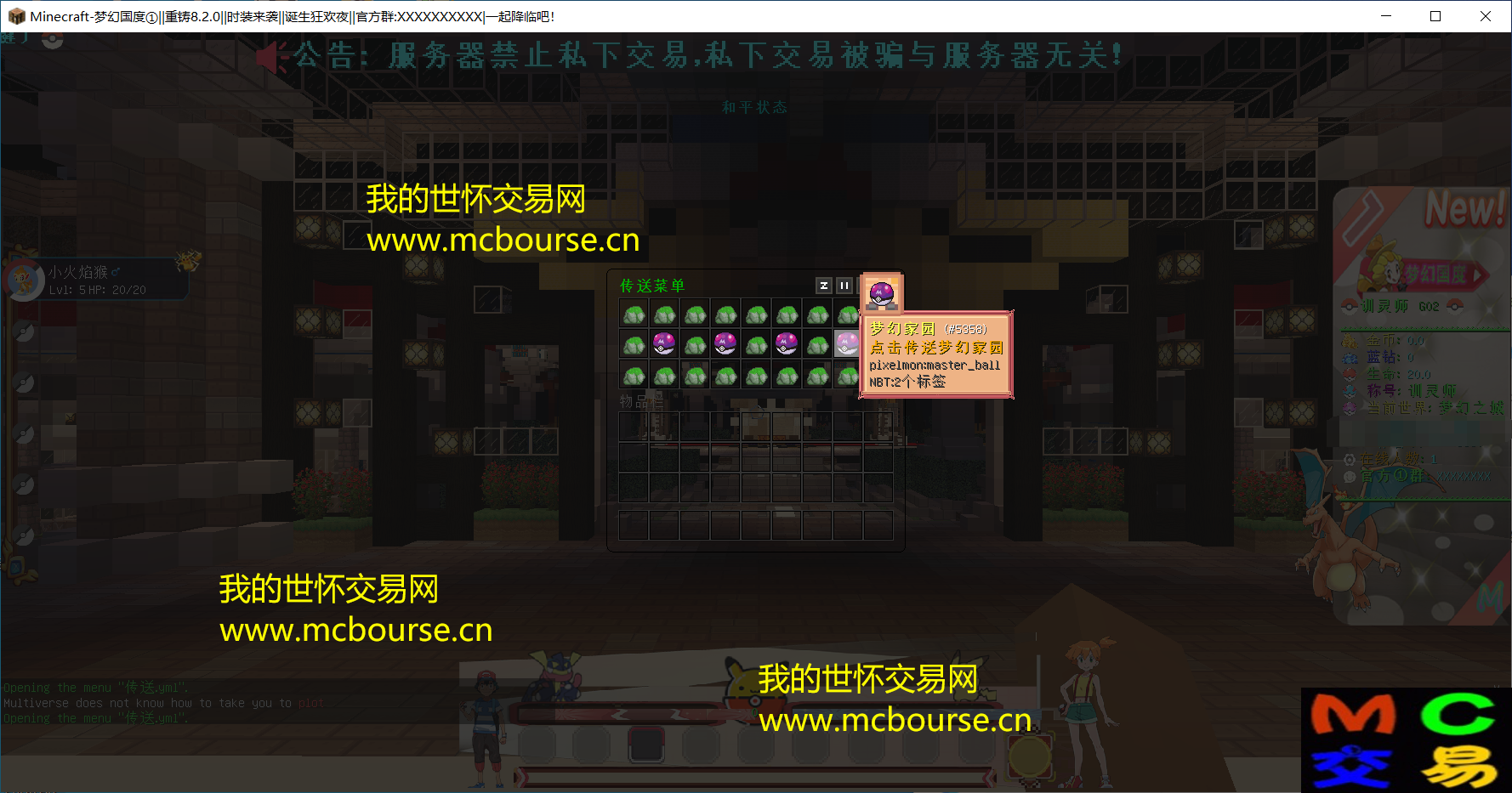Screen dimensions: 1512x793
Task: Click the highlighted 梦幻家园 master ball in teleport menu
Action: [847, 344]
